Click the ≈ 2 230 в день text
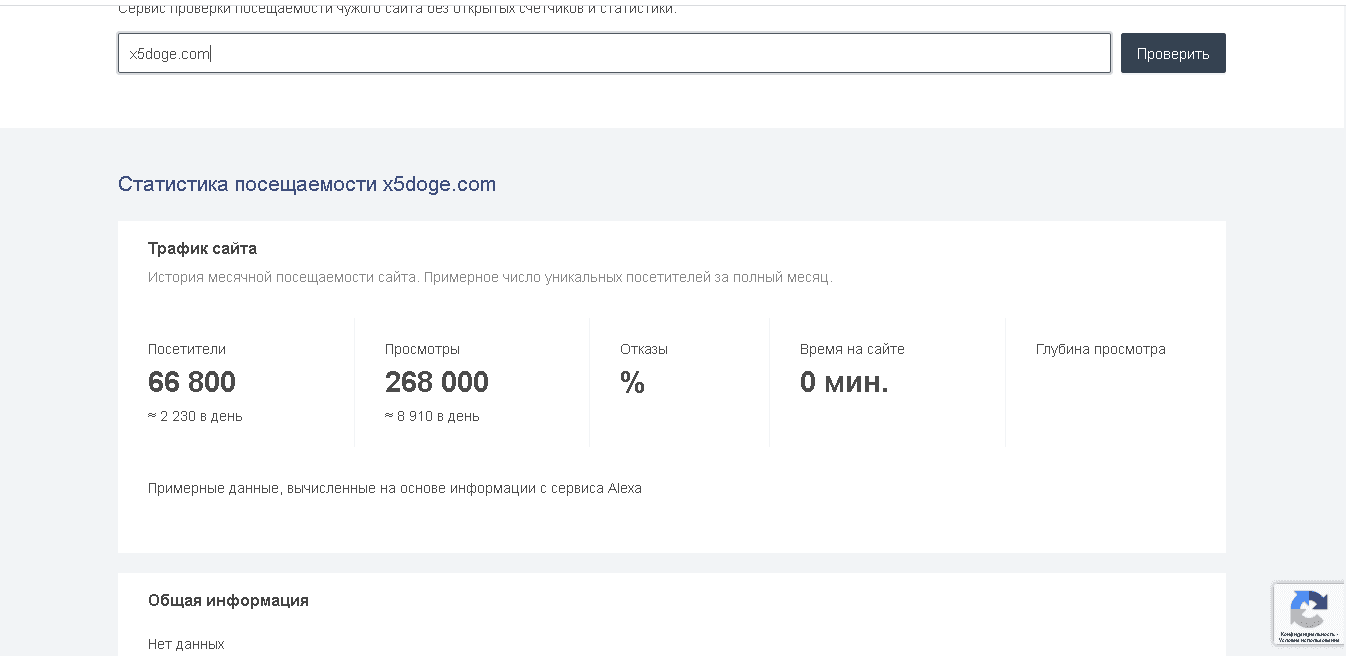The width and height of the screenshot is (1346, 656). click(195, 416)
